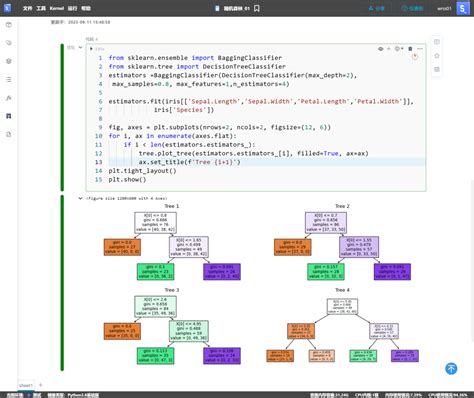Click the notebook title in the header
Viewport: 474px width, 398px height.
[x=237, y=8]
